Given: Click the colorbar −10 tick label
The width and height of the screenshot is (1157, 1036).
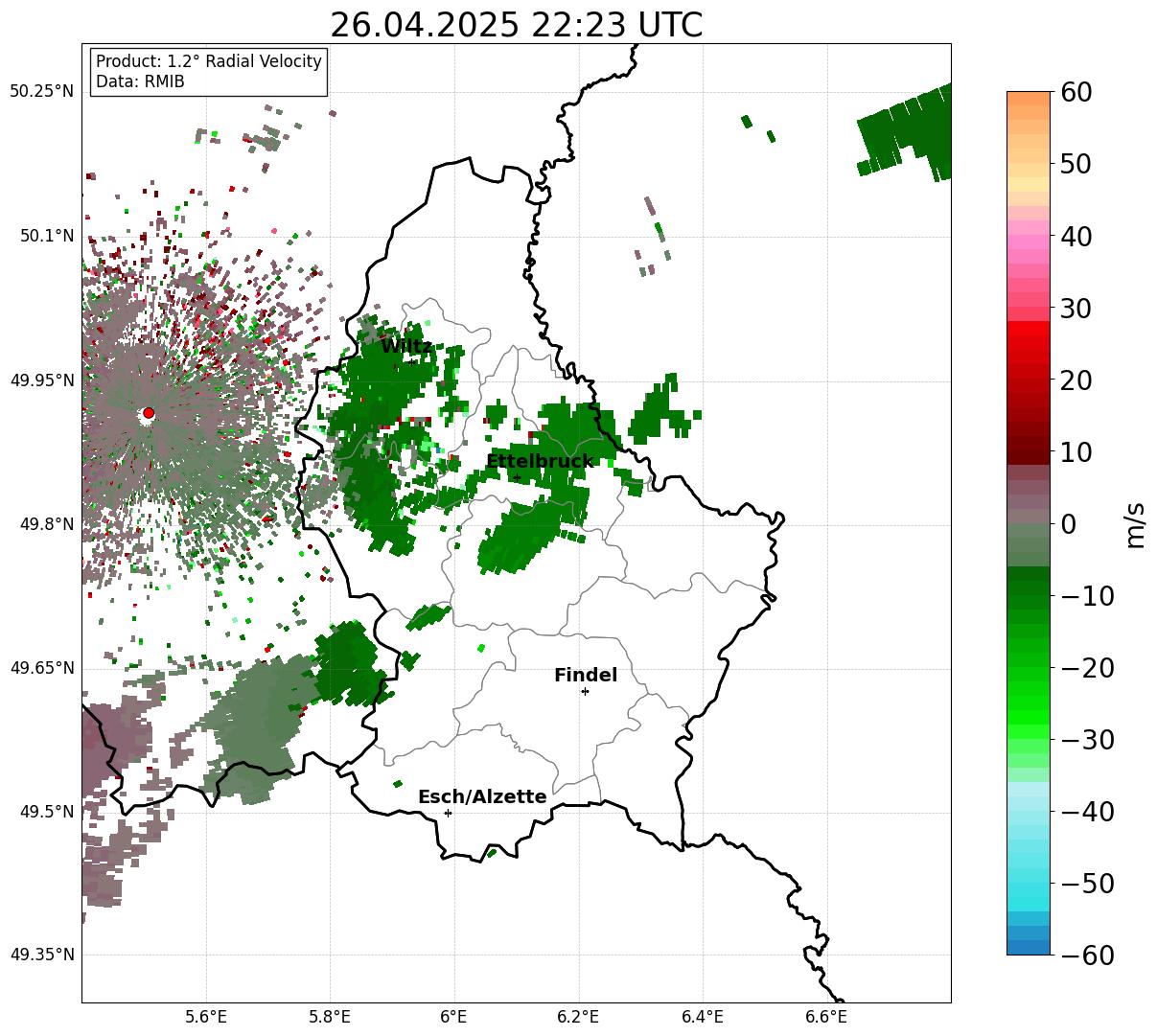Looking at the screenshot, I should [x=1086, y=596].
